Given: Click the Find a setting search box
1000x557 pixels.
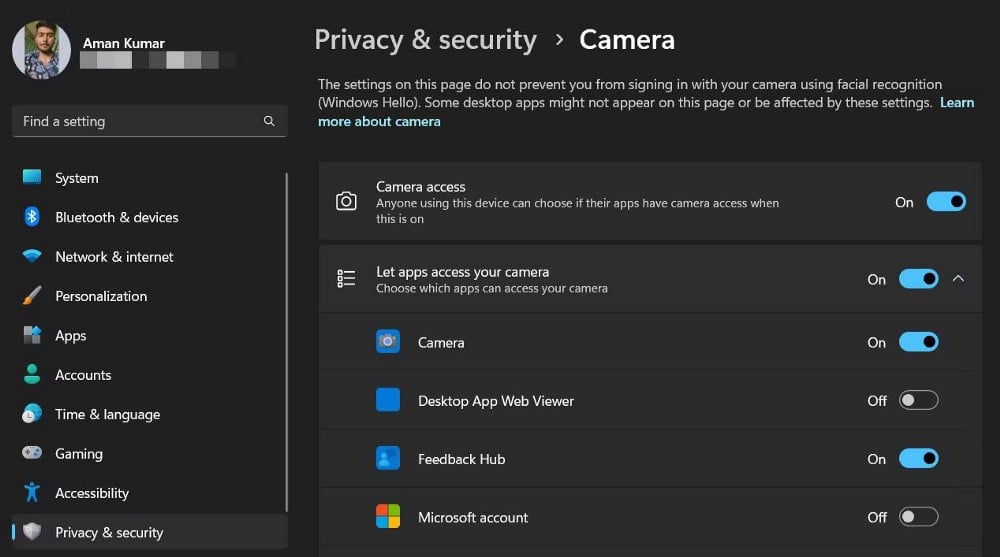Looking at the screenshot, I should point(140,121).
